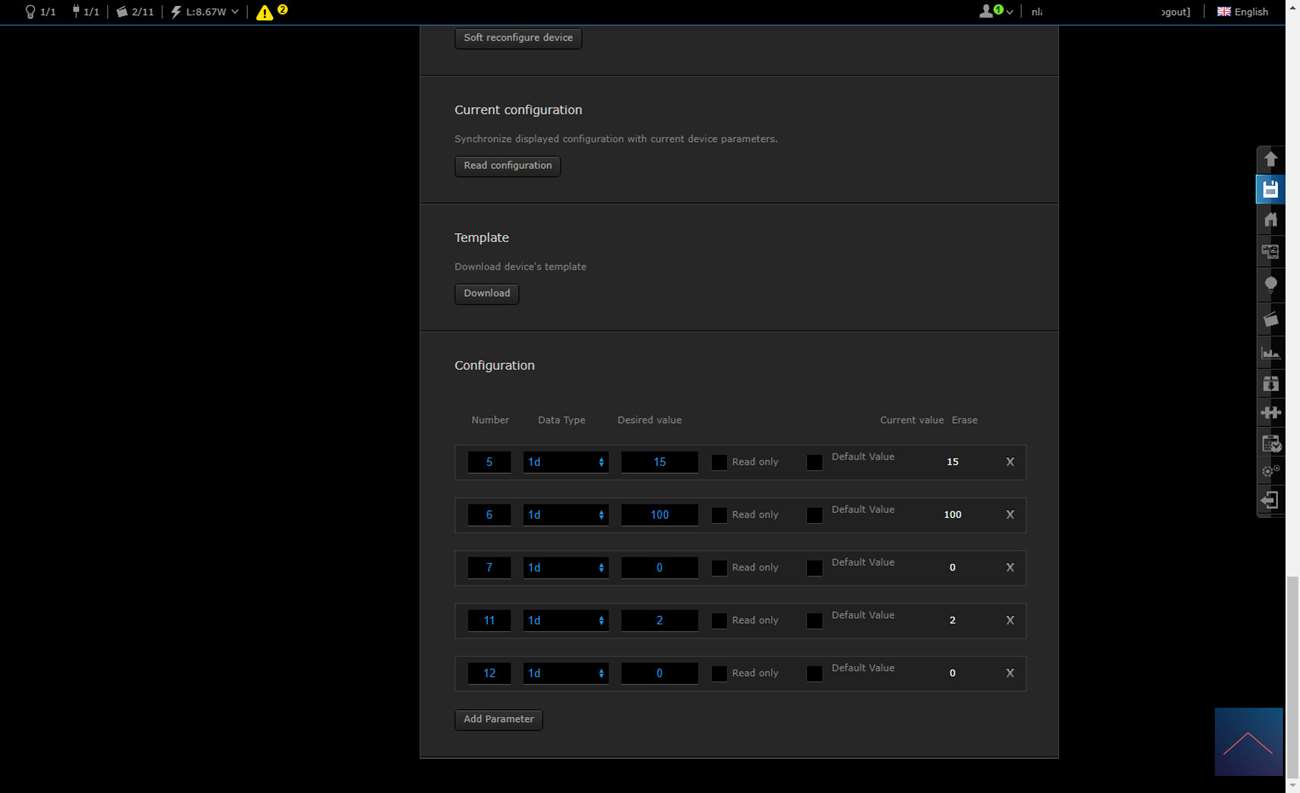Open the home icon in right sidebar
This screenshot has width=1300, height=793.
1270,220
